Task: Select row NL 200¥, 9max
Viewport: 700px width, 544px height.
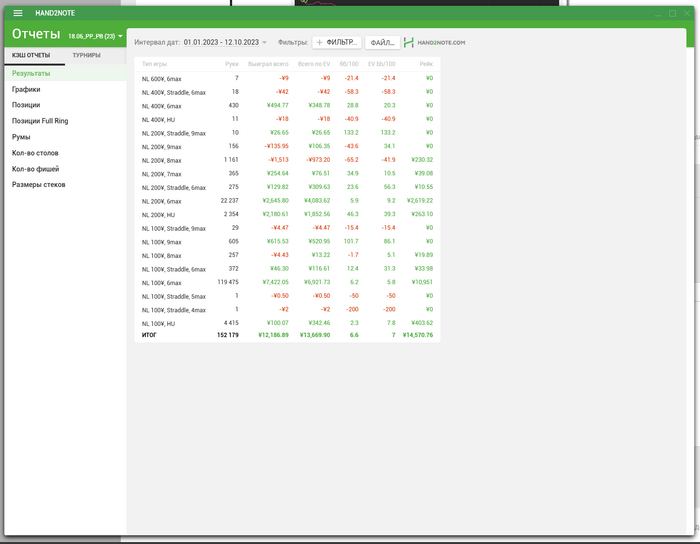Action: coord(287,146)
